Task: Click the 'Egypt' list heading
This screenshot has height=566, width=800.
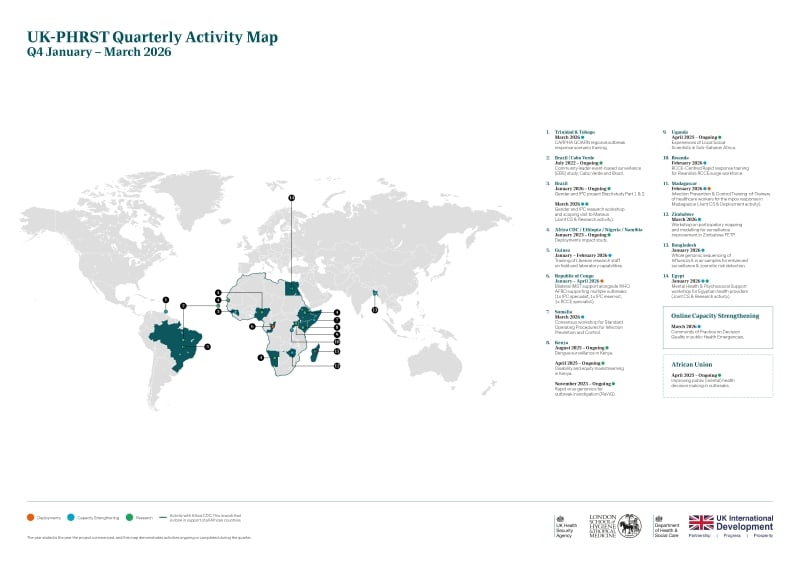Action: pyautogui.click(x=678, y=276)
